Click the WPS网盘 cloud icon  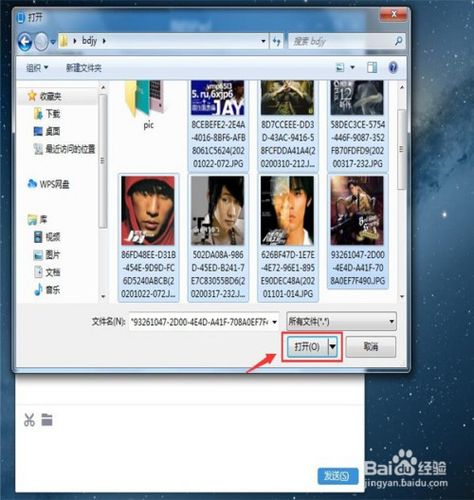point(32,184)
